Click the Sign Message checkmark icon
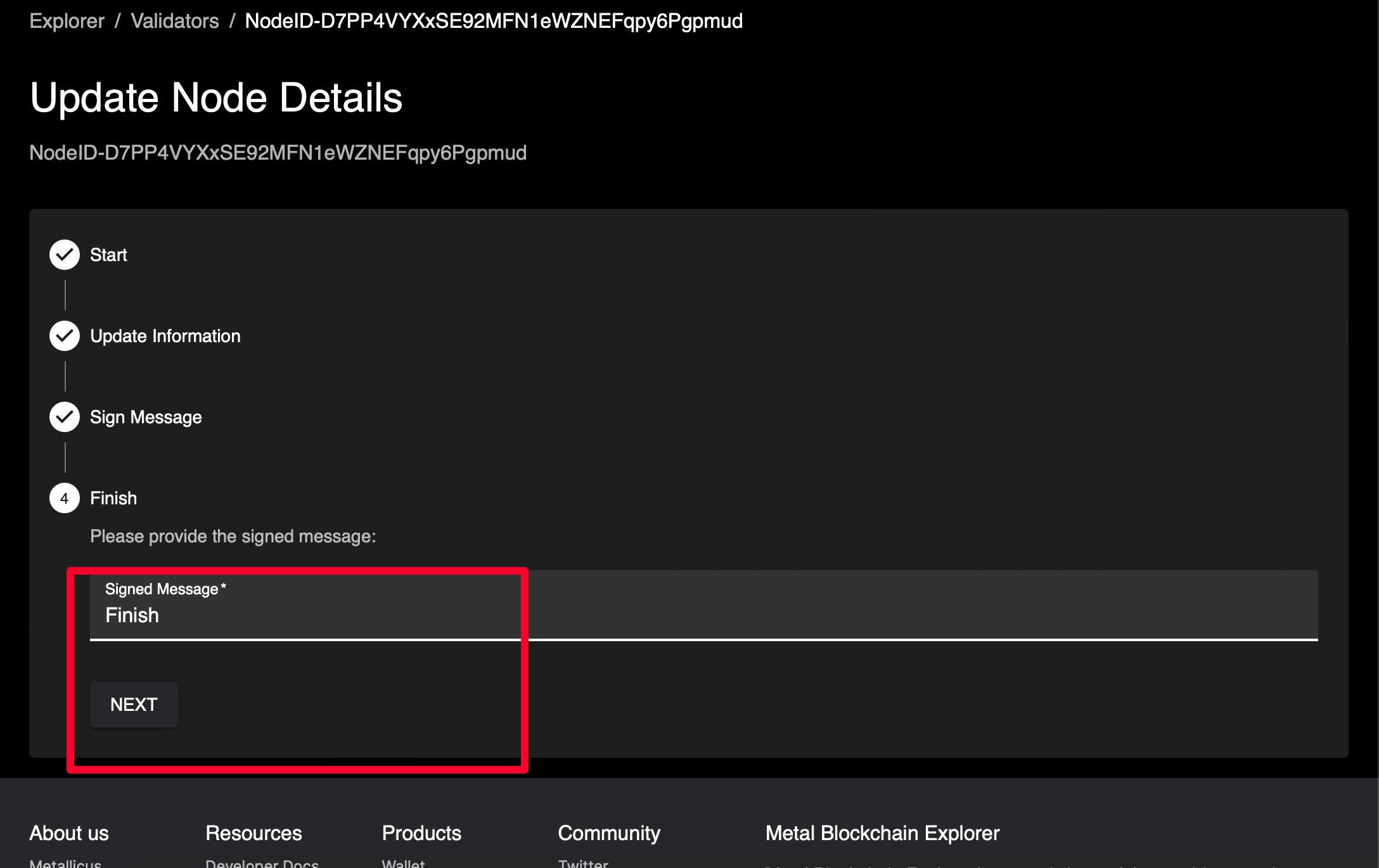1379x868 pixels. click(x=64, y=417)
